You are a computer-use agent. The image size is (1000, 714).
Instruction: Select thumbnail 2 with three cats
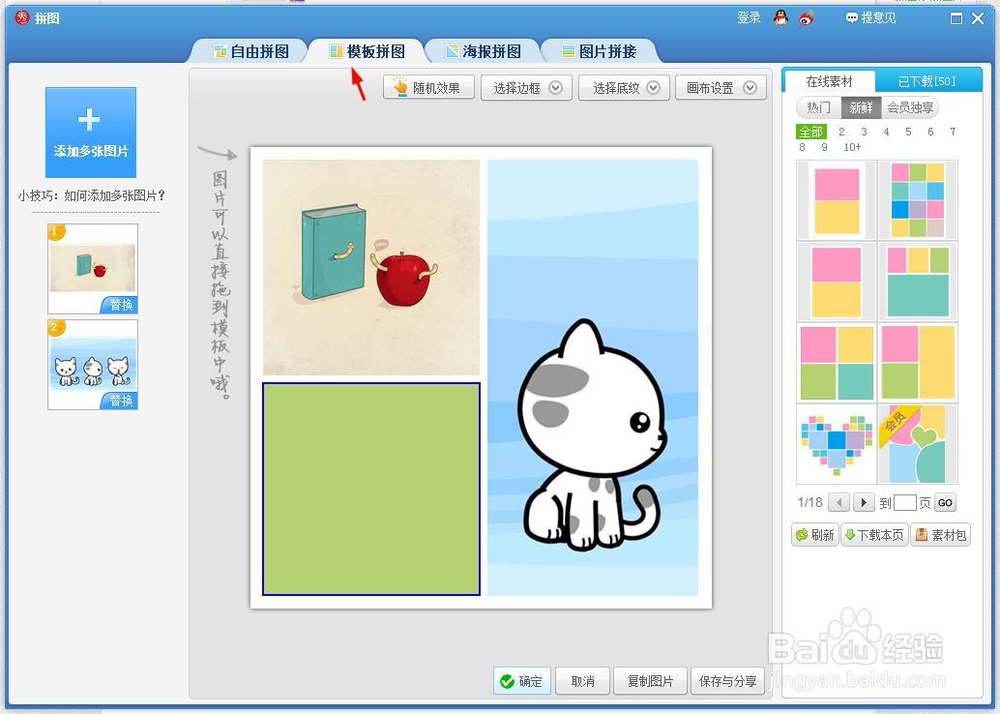tap(92, 365)
